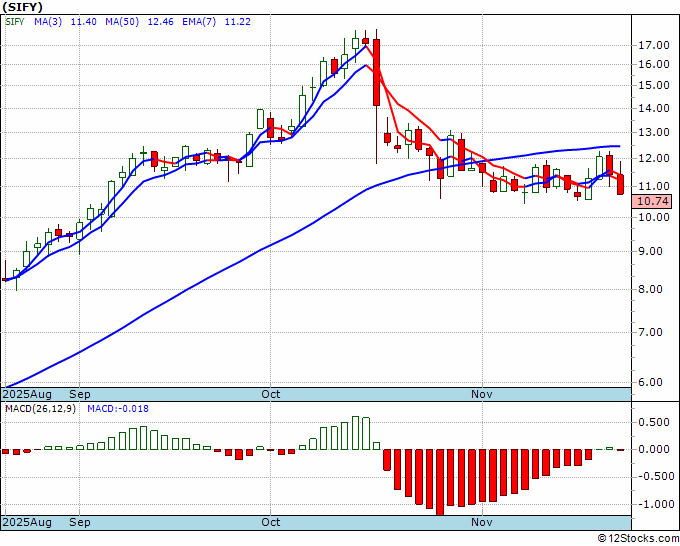
Task: Click the MA(3) value 11.40
Action: 83,22
